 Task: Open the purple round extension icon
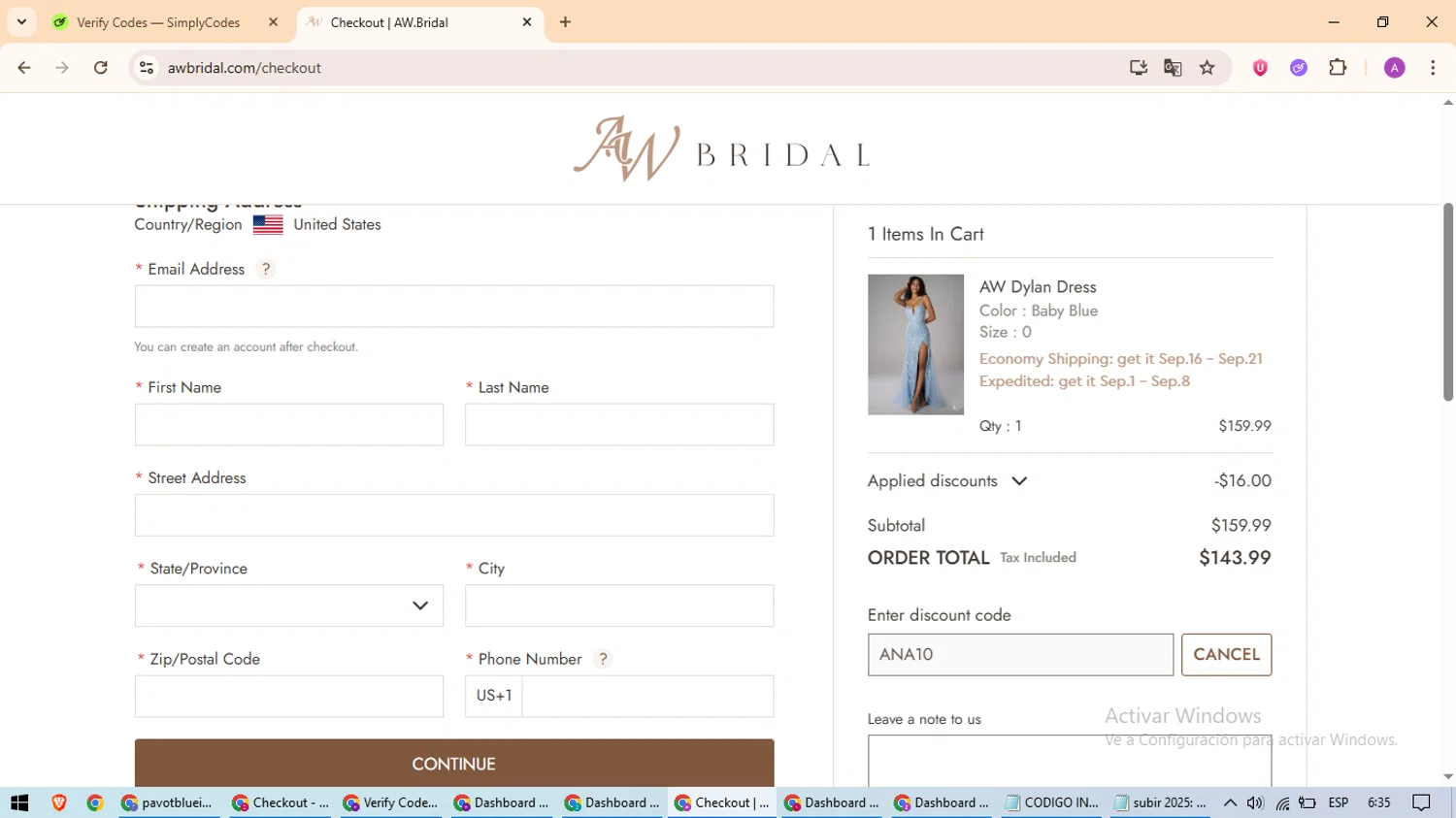click(1299, 68)
